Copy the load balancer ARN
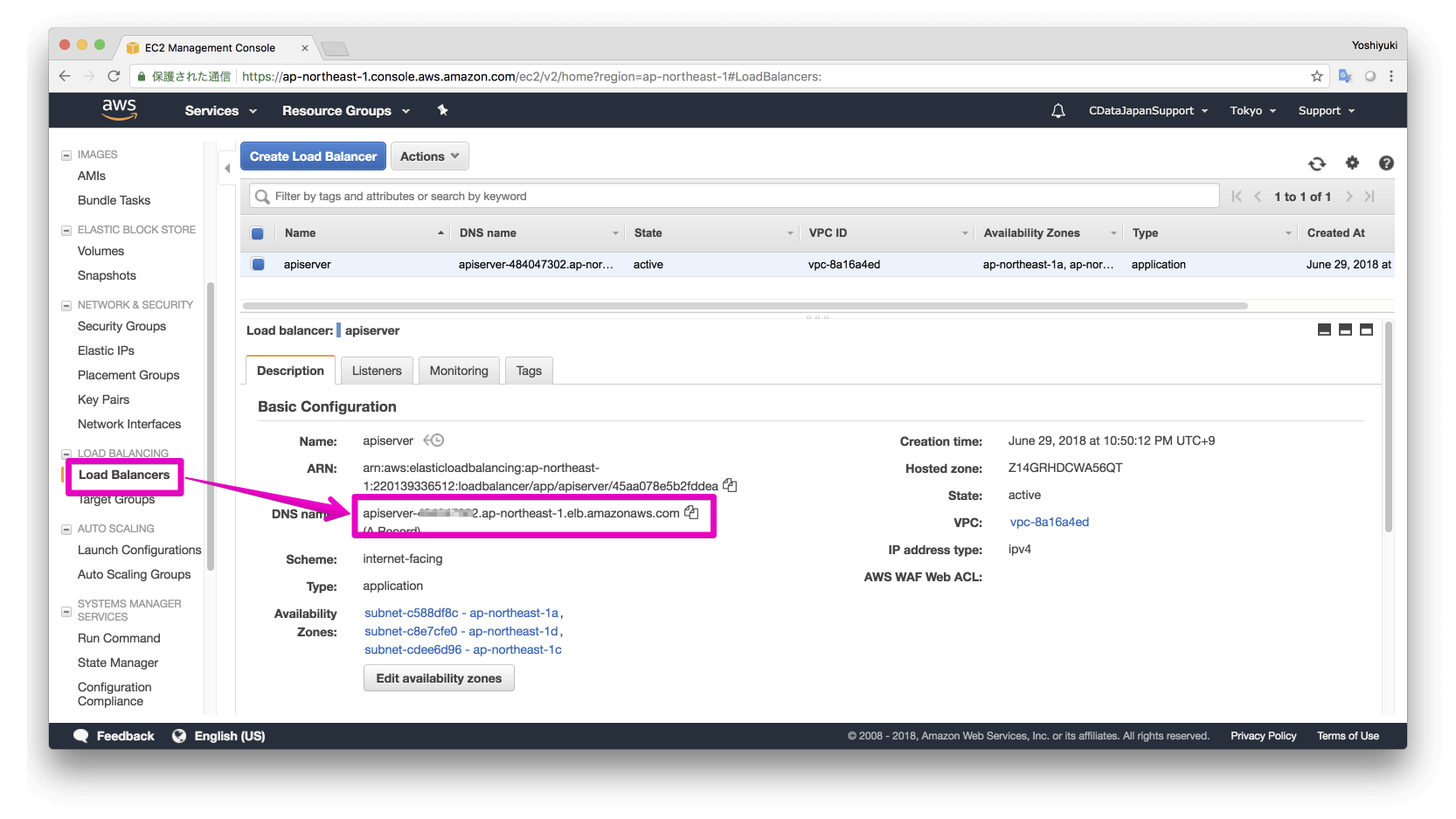 (x=730, y=485)
